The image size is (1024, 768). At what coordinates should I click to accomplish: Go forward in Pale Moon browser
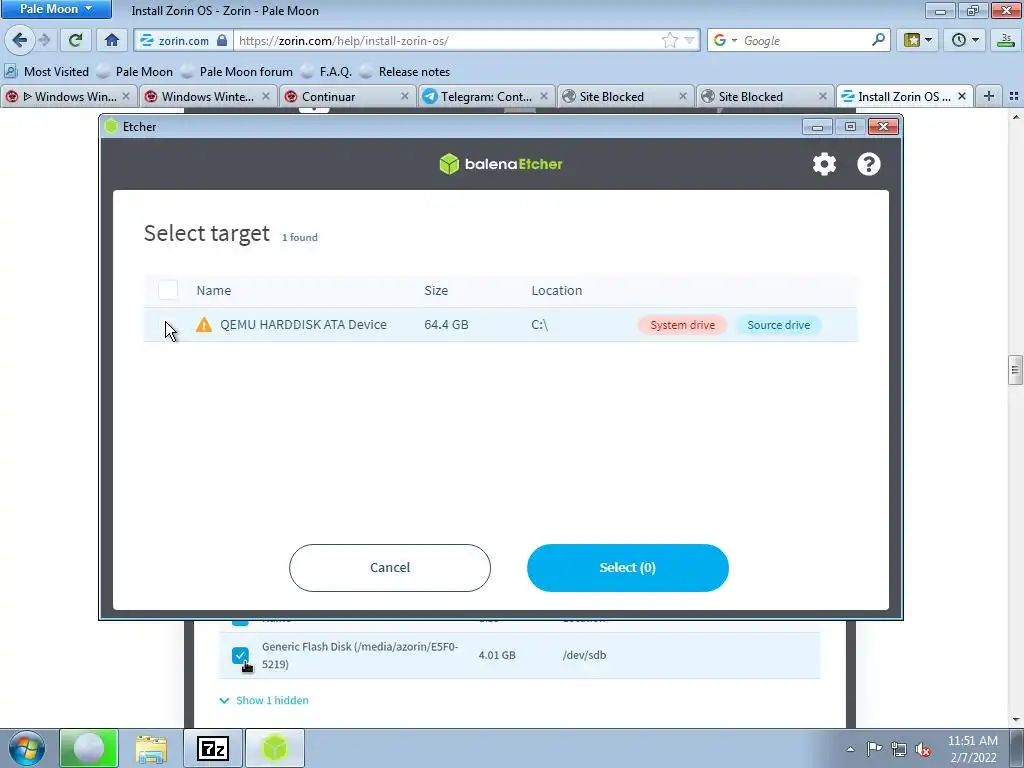click(44, 40)
